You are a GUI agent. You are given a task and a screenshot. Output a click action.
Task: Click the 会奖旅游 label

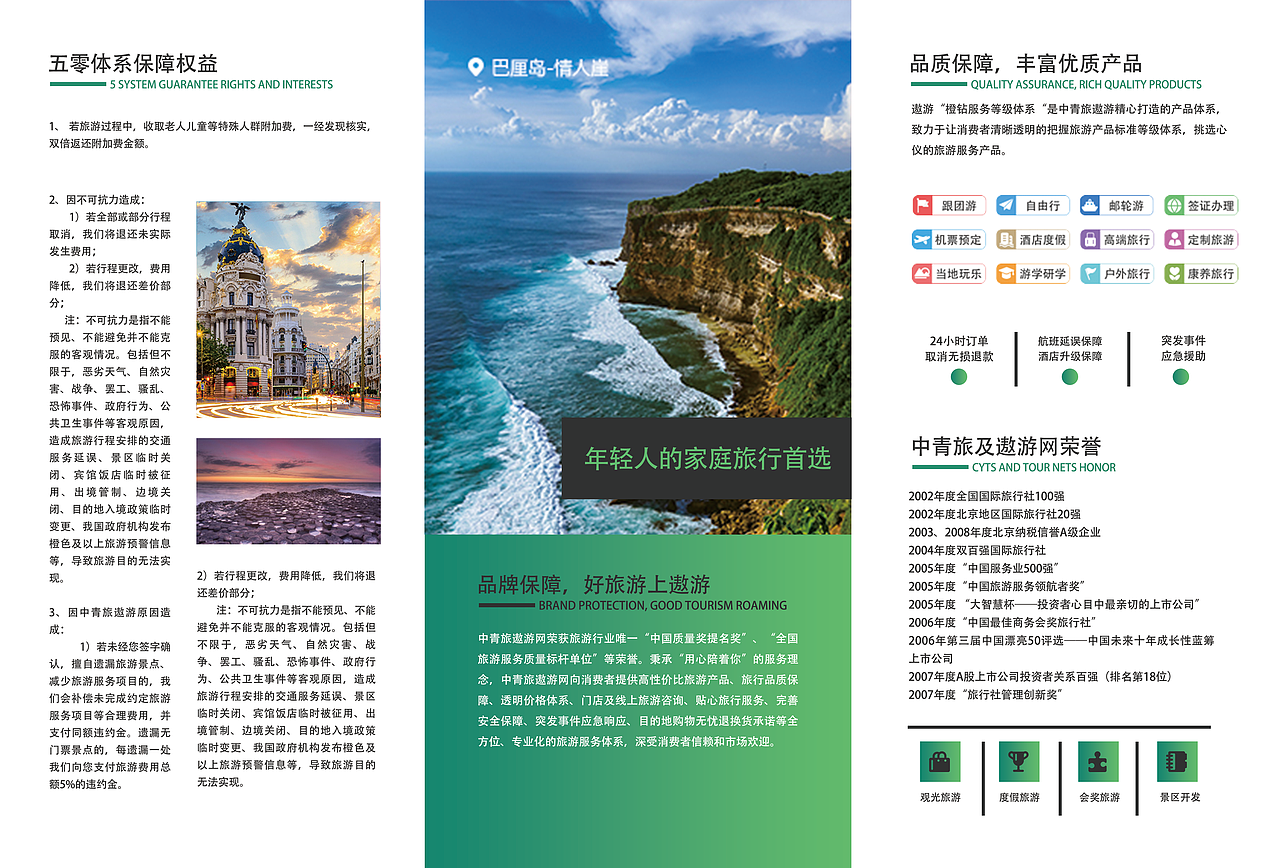1099,798
